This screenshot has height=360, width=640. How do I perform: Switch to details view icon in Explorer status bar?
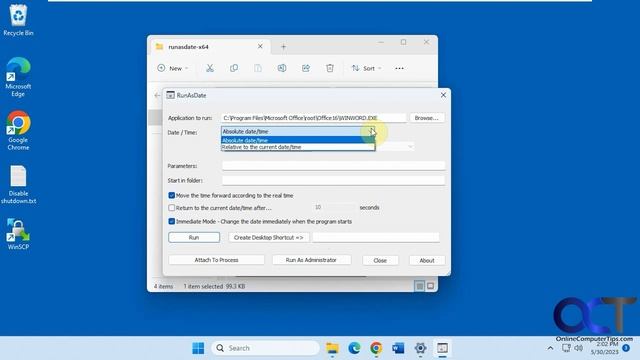point(420,286)
